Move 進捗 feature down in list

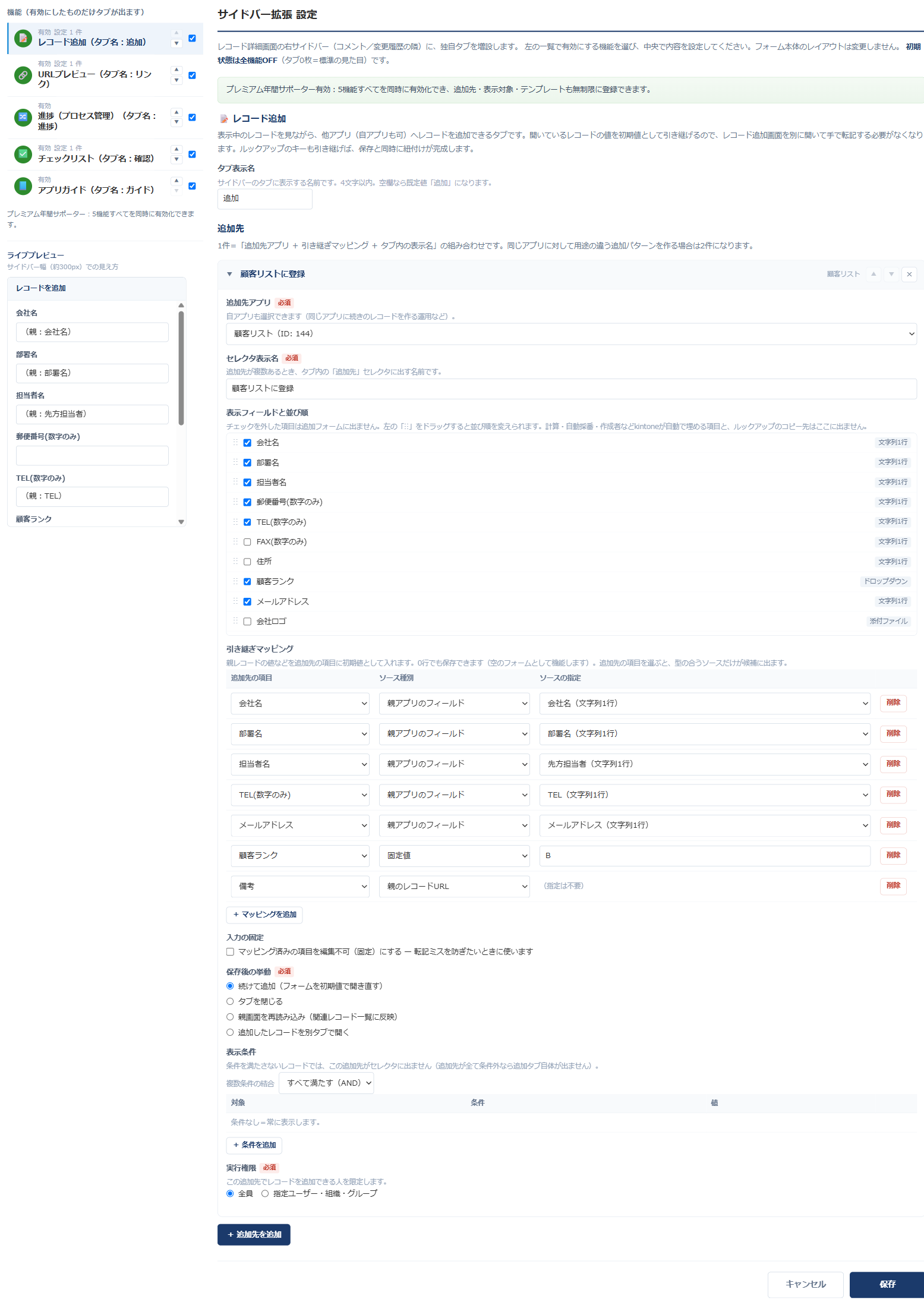176,122
